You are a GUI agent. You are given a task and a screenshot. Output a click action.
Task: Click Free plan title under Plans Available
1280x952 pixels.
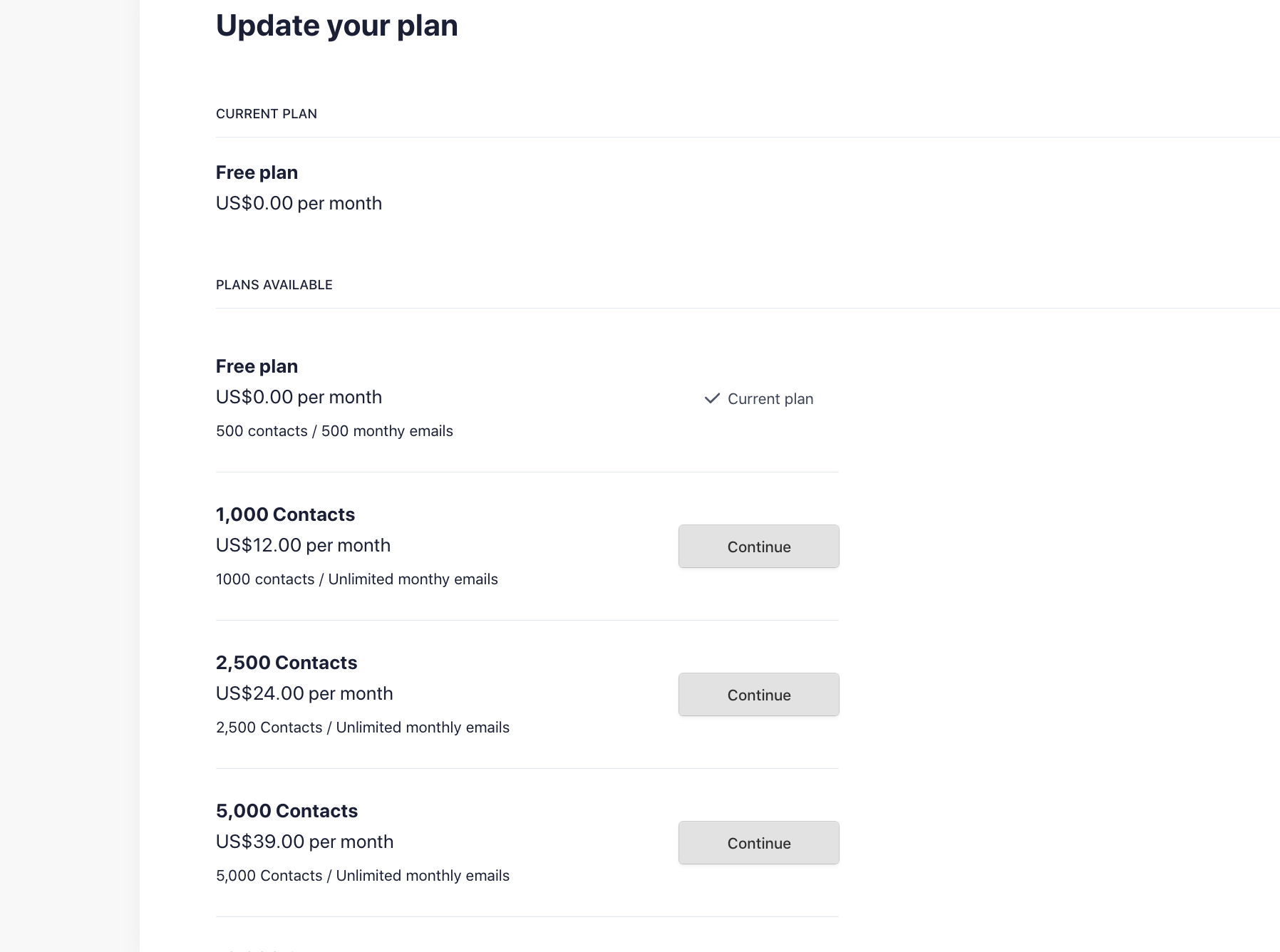[x=257, y=366]
